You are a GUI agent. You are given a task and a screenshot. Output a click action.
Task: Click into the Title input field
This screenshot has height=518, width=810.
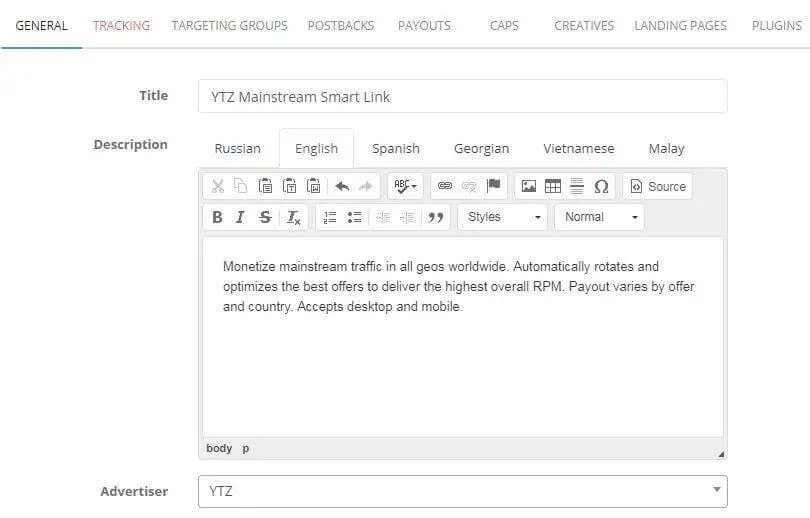point(462,97)
